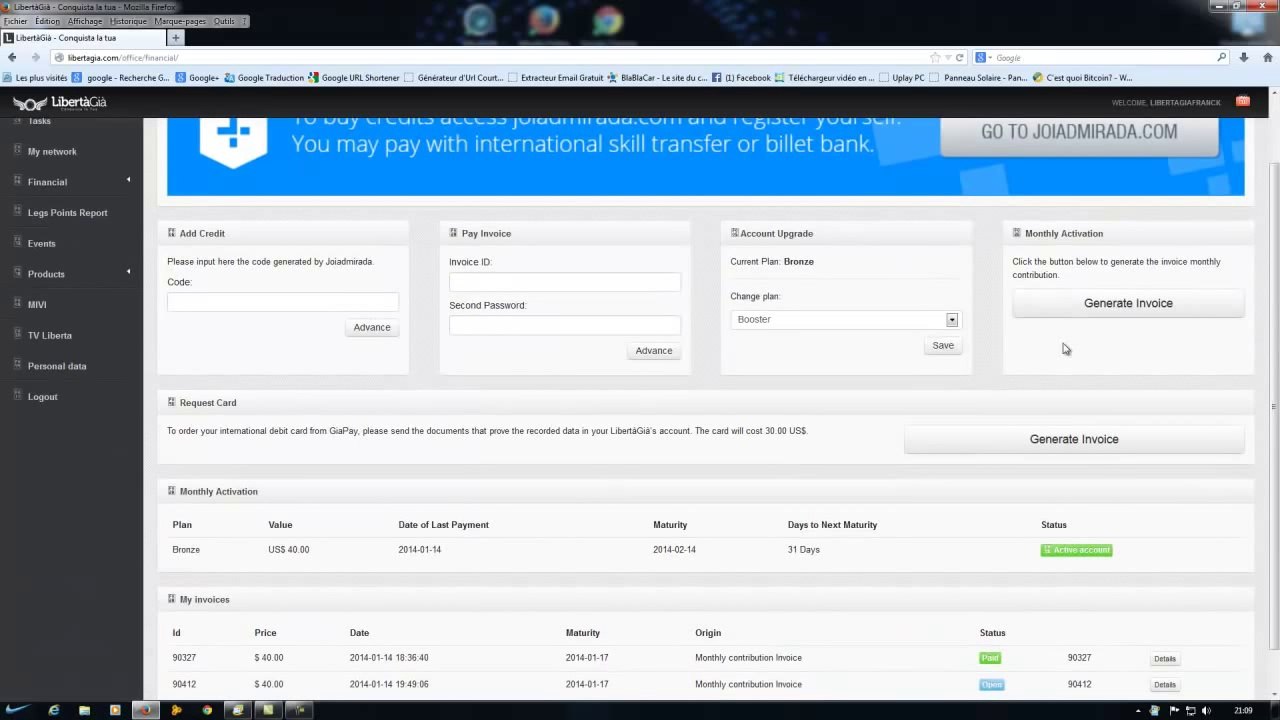Open the Google Traduction bookmark
This screenshot has width=1280, height=720.
click(x=264, y=78)
